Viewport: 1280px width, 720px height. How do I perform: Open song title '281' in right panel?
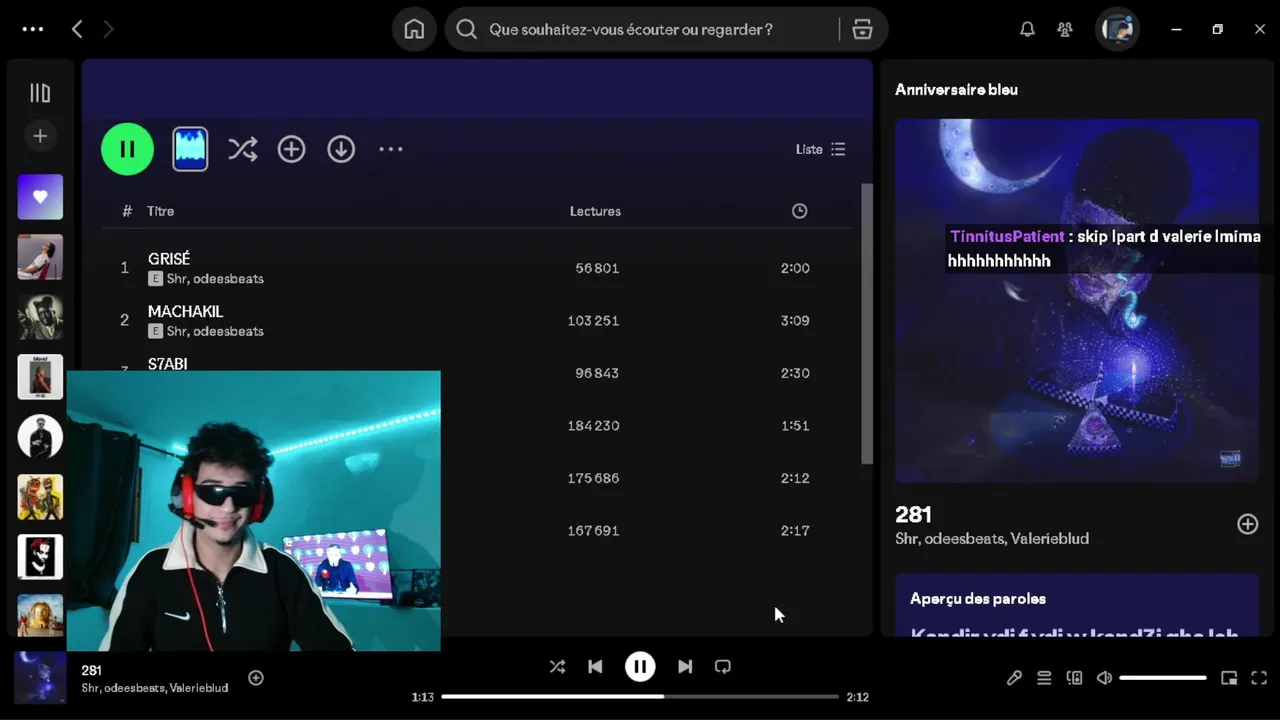[x=913, y=514]
